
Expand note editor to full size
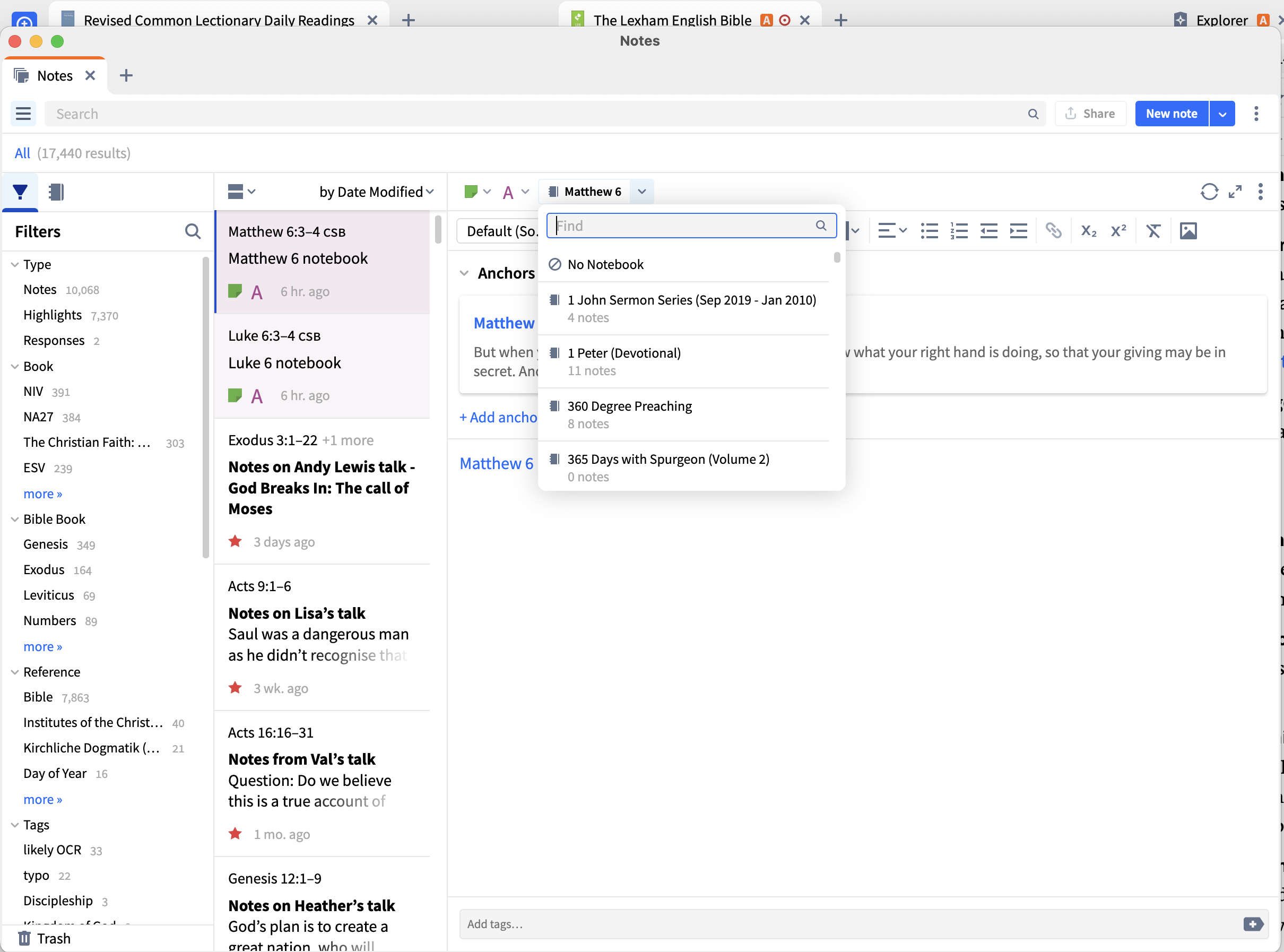[x=1235, y=192]
